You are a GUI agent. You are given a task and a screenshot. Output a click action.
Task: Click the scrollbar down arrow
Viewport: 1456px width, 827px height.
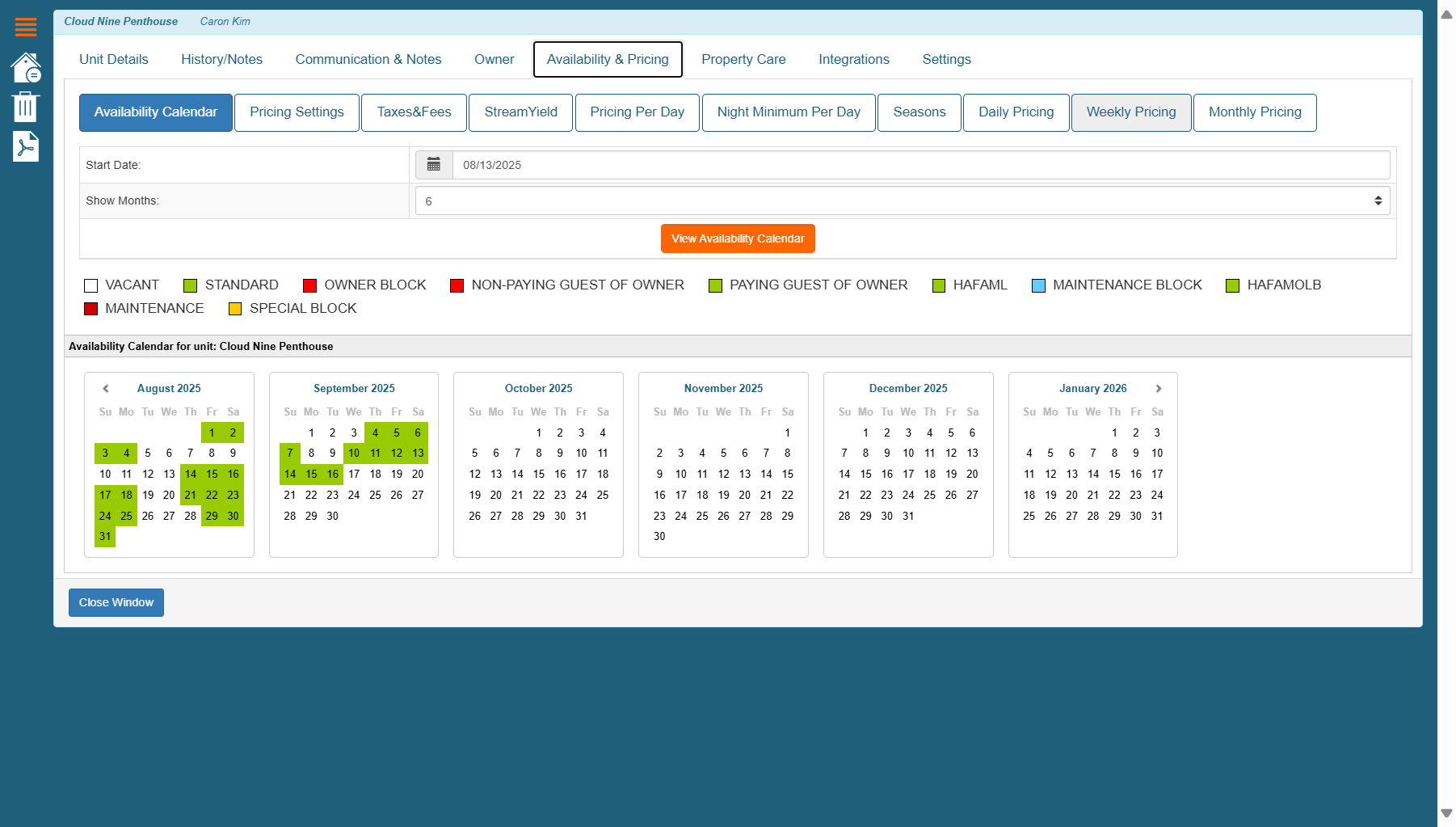click(1447, 813)
